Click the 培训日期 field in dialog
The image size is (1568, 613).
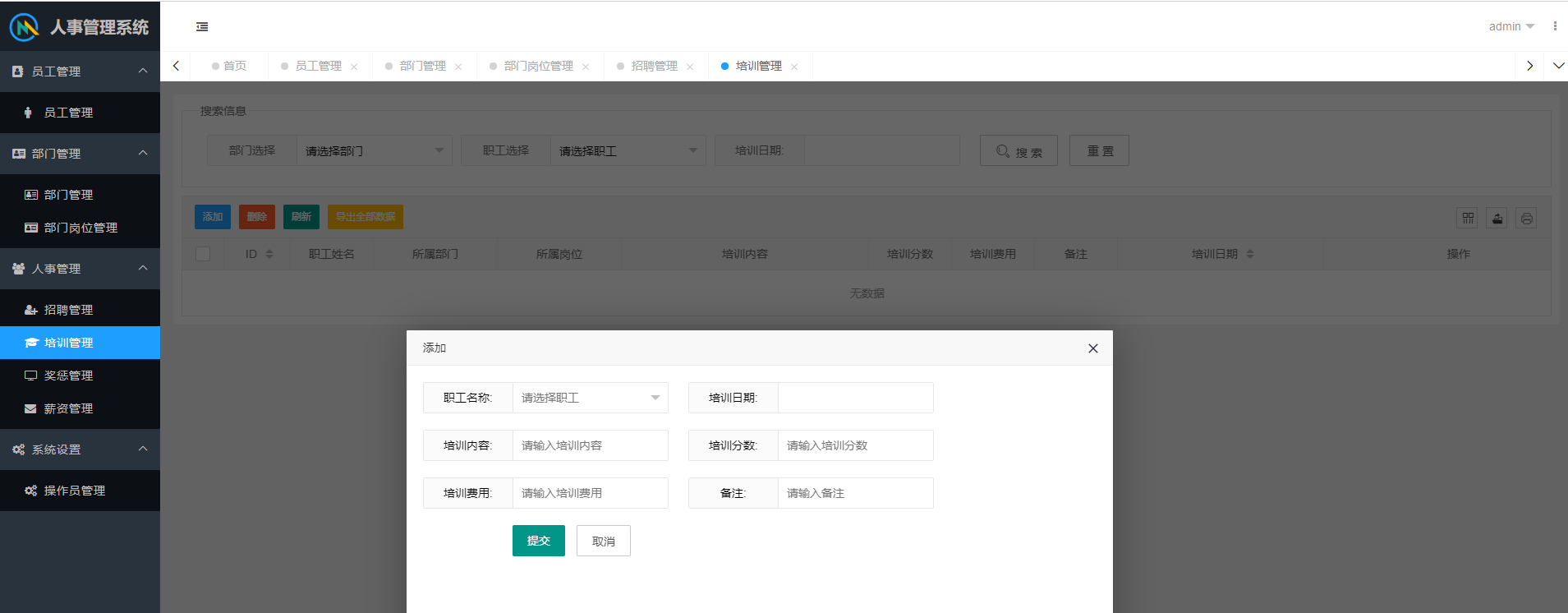(x=855, y=398)
